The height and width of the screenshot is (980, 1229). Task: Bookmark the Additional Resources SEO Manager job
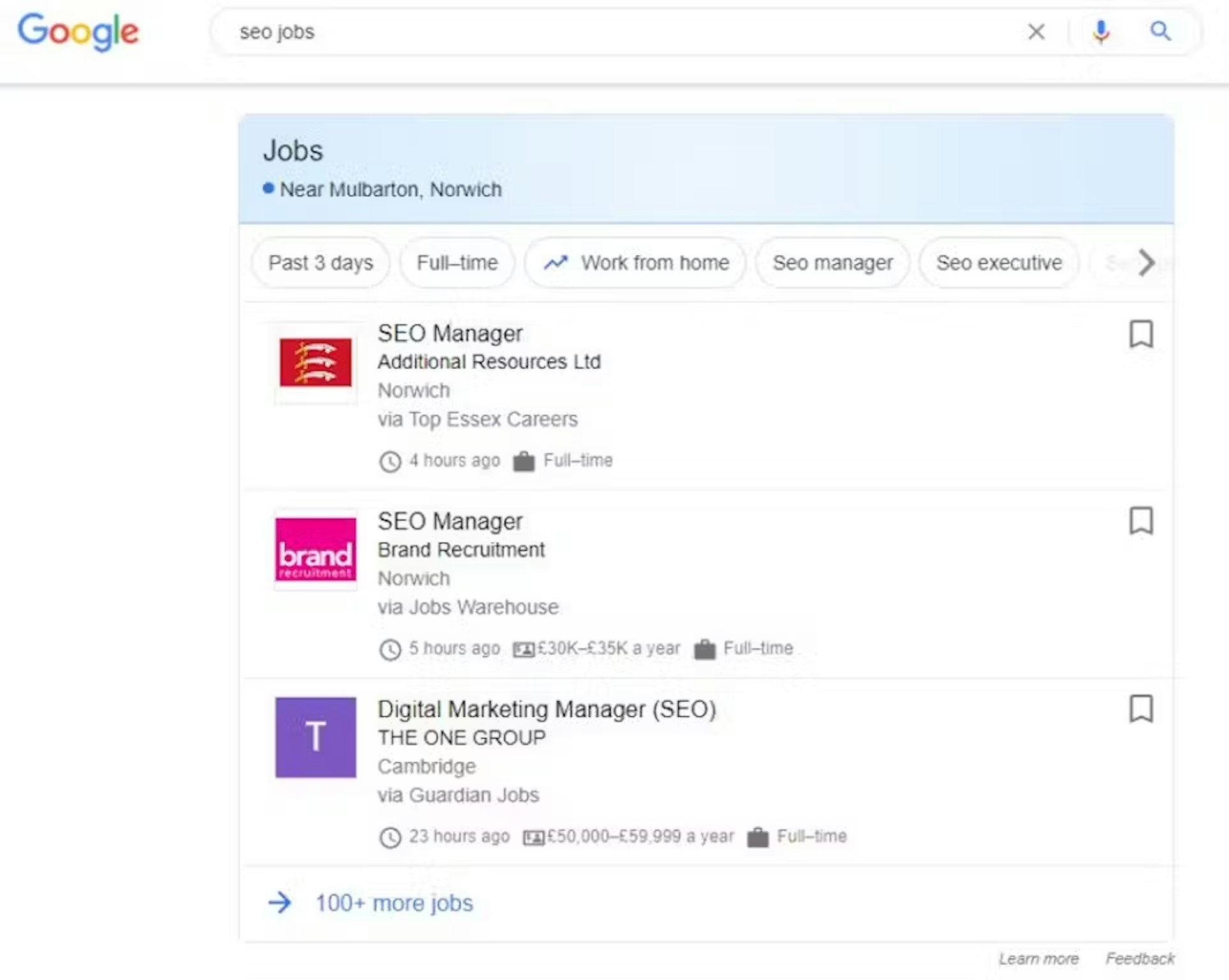click(1141, 334)
